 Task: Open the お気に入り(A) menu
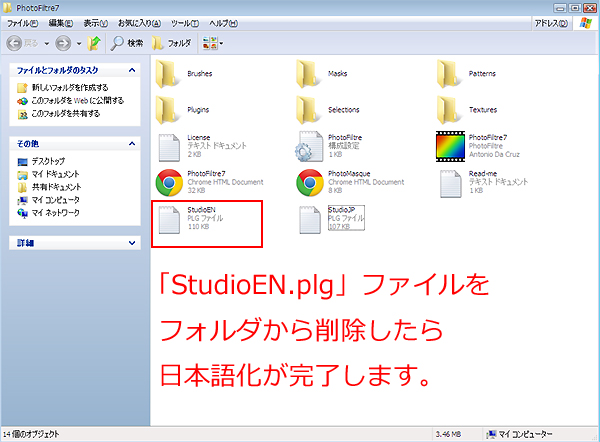[139, 23]
